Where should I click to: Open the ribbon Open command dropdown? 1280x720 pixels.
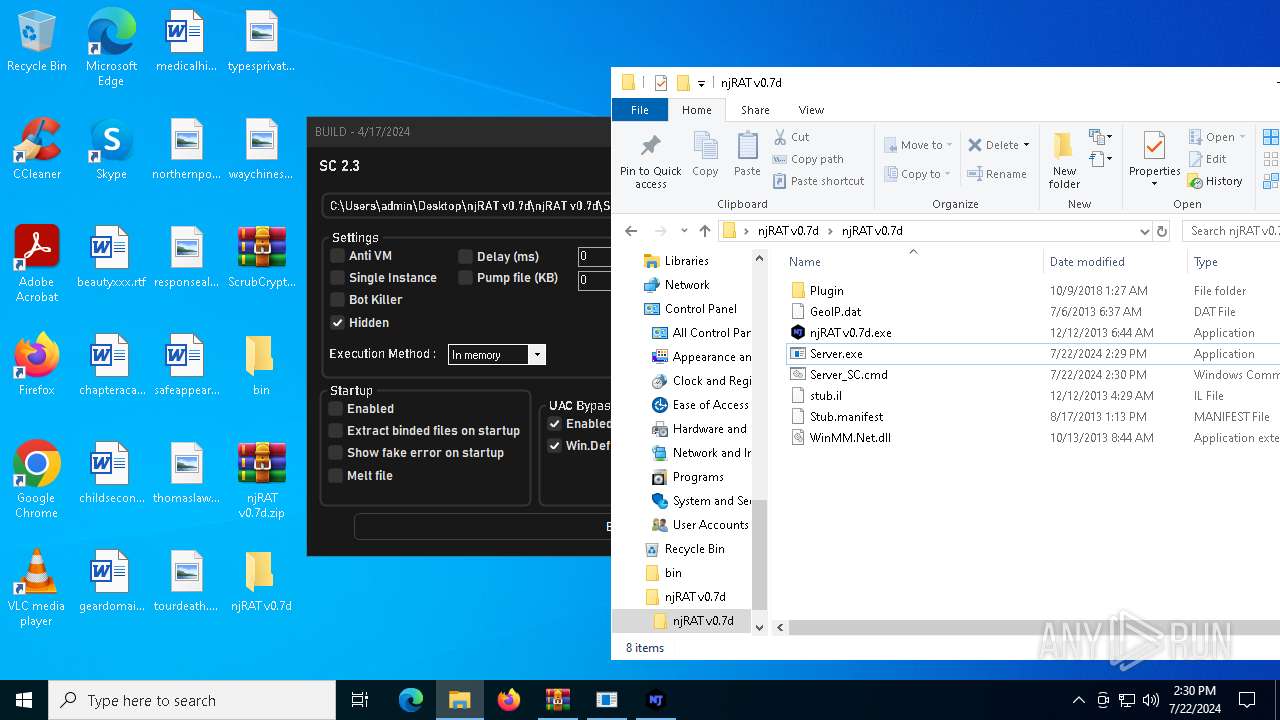pos(1242,138)
